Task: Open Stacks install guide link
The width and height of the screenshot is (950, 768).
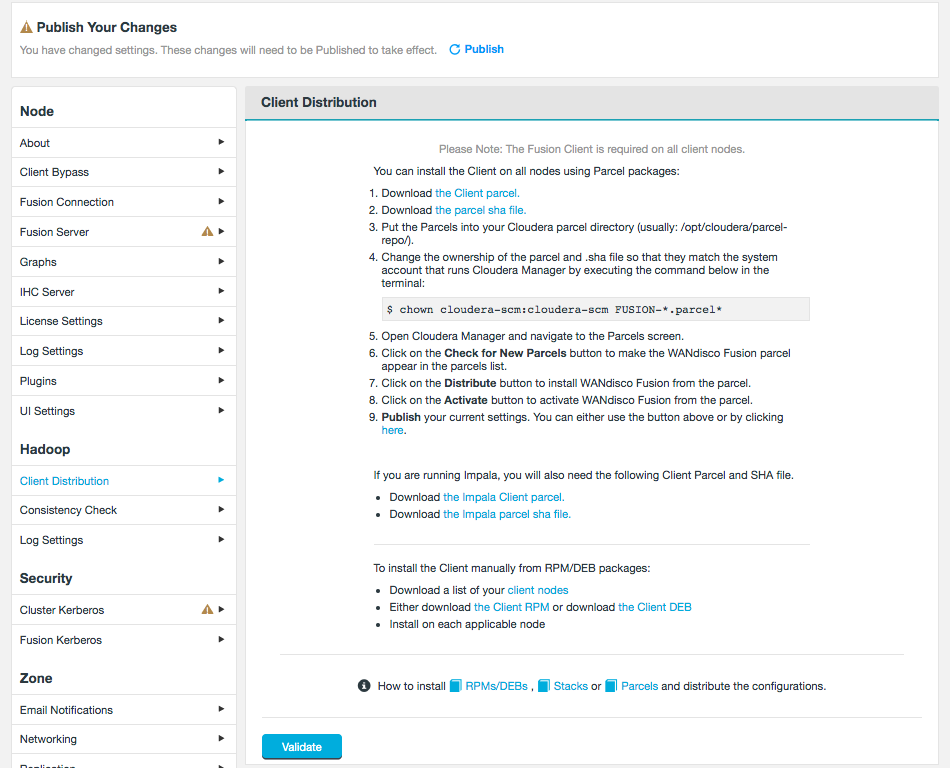Action: (x=570, y=686)
